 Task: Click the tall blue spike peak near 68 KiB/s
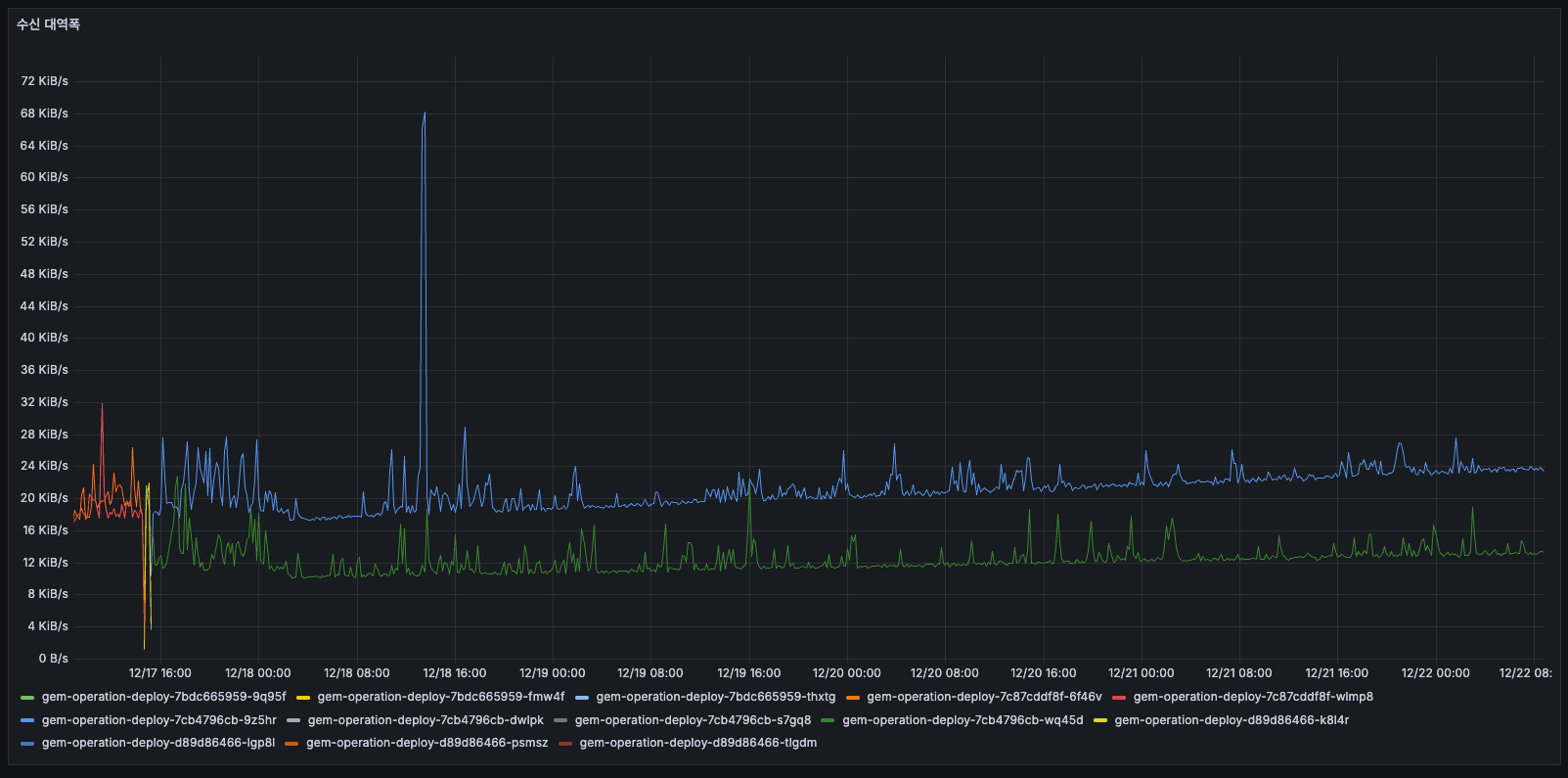425,114
